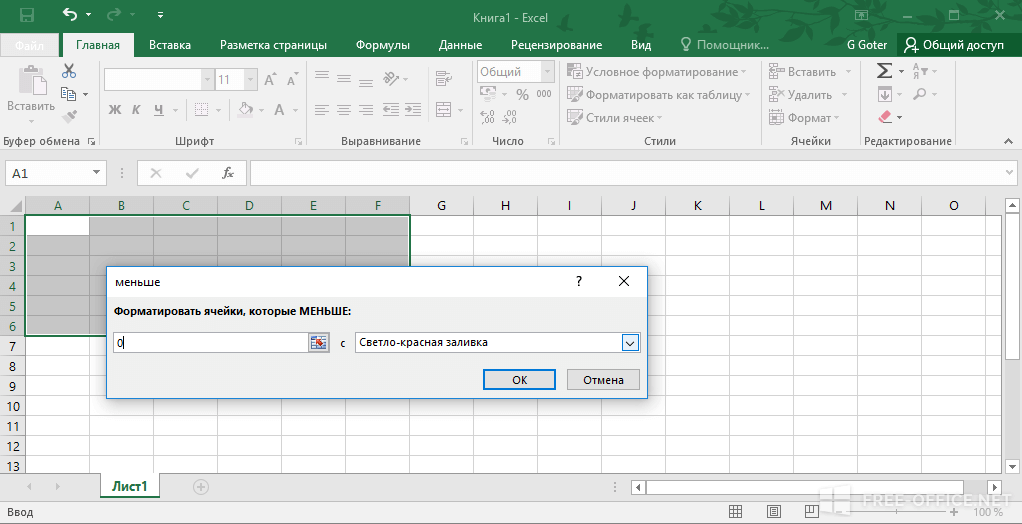Click the Format Painter brush icon
The image size is (1022, 524).
click(69, 117)
